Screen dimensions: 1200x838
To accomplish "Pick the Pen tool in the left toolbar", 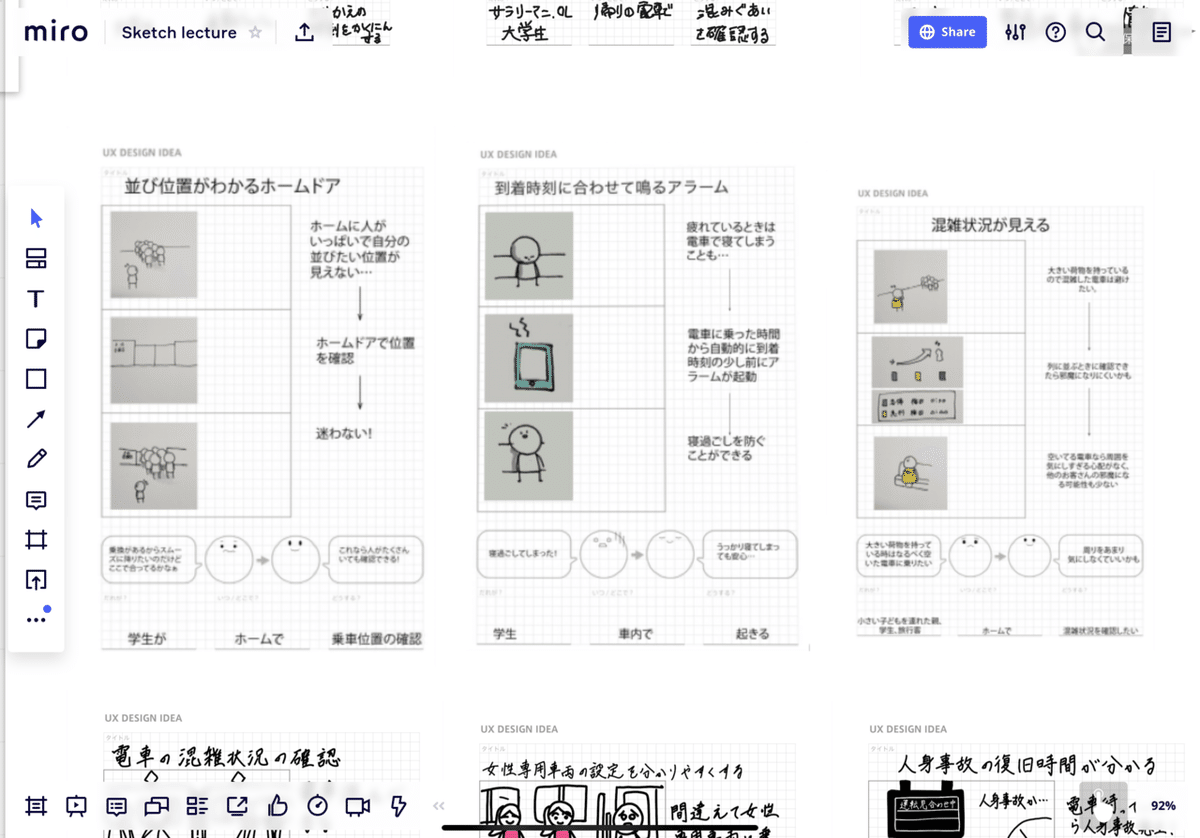I will click(35, 458).
